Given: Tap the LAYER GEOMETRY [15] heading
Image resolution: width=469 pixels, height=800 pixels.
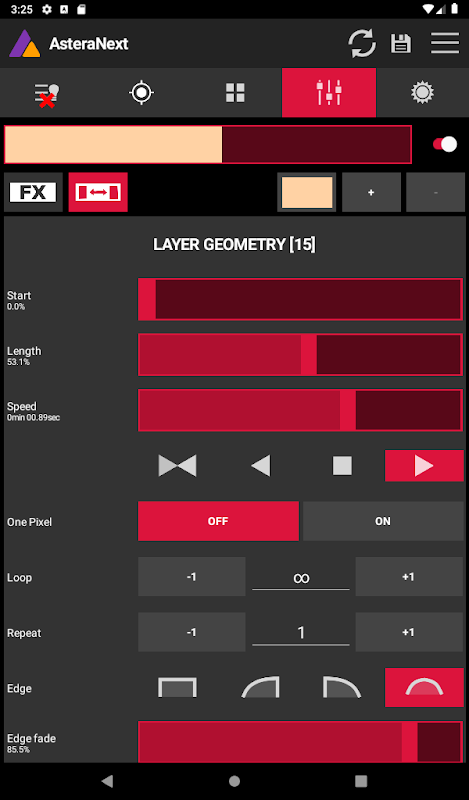Looking at the screenshot, I should (234, 244).
